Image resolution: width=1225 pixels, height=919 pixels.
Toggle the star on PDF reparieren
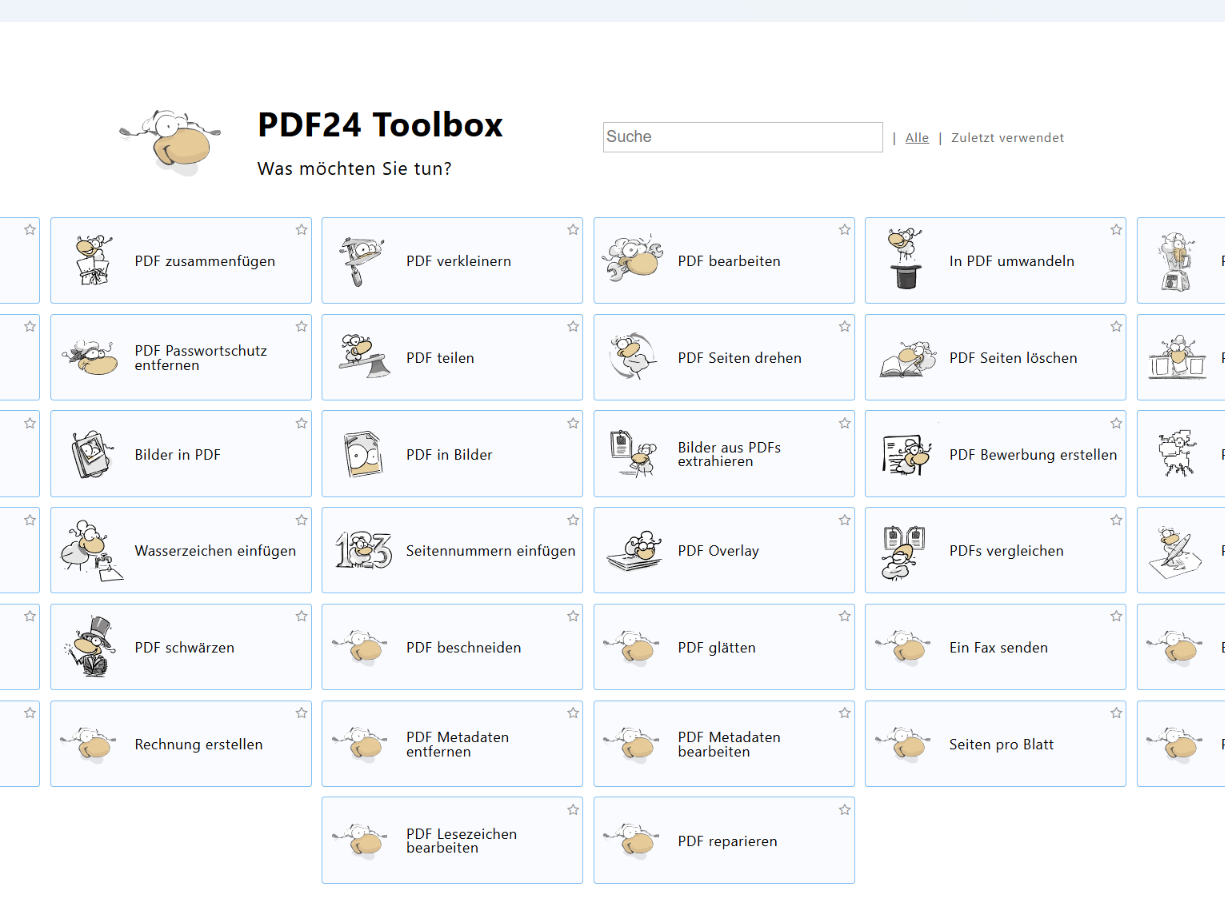pyautogui.click(x=845, y=810)
